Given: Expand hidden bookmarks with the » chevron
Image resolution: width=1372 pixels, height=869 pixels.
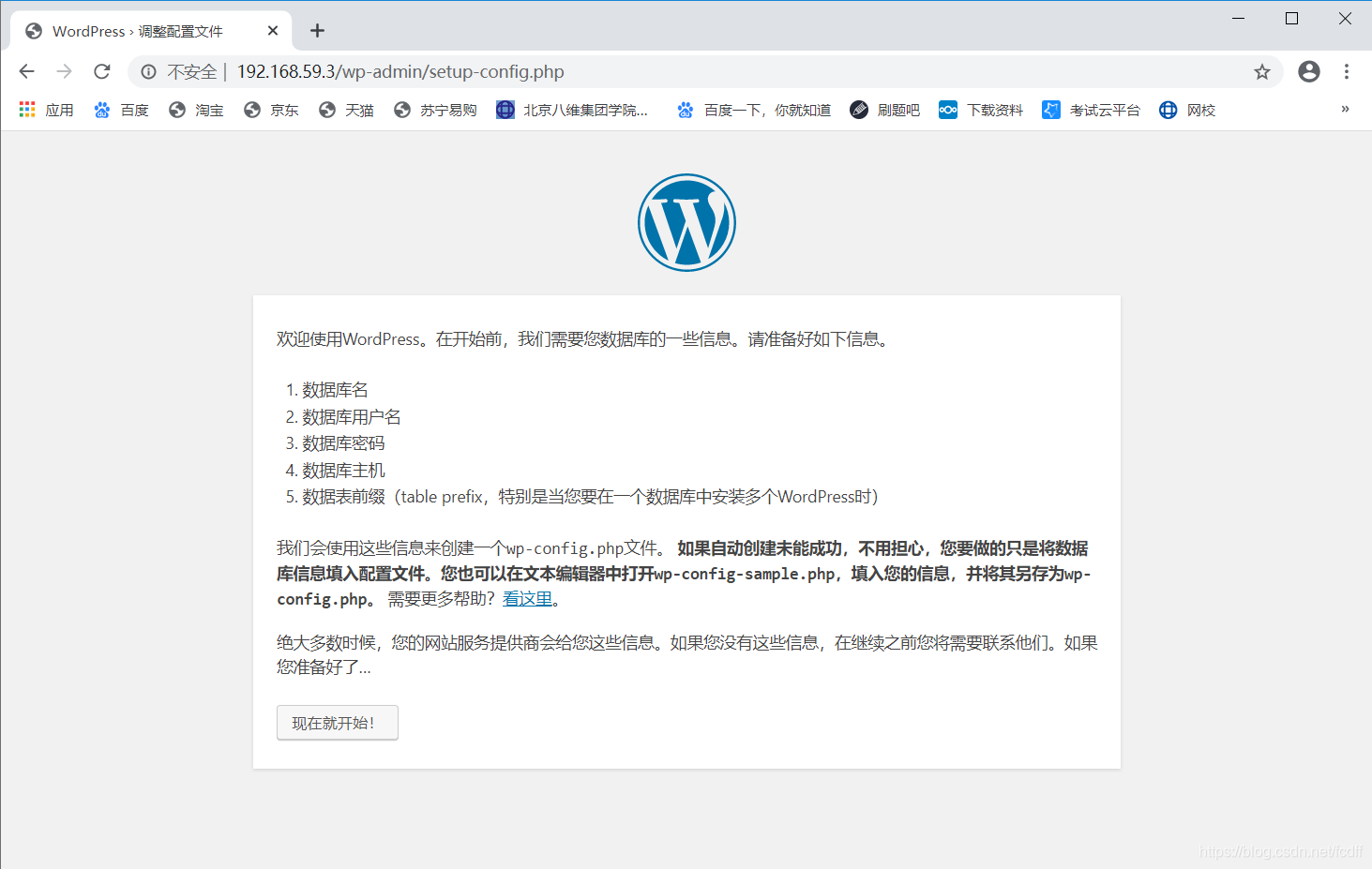Looking at the screenshot, I should 1345,110.
